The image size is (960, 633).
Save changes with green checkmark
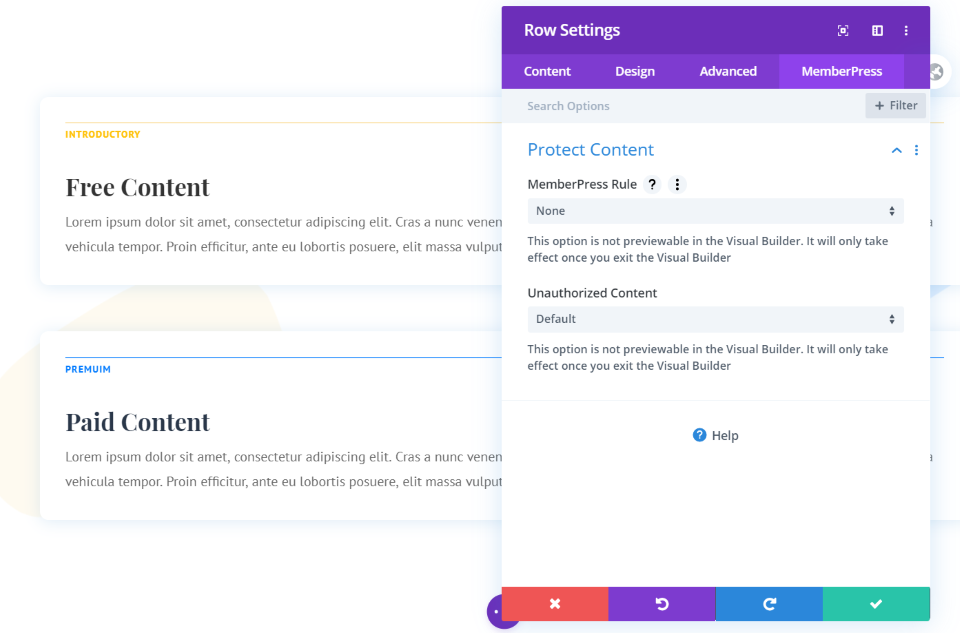pos(876,604)
